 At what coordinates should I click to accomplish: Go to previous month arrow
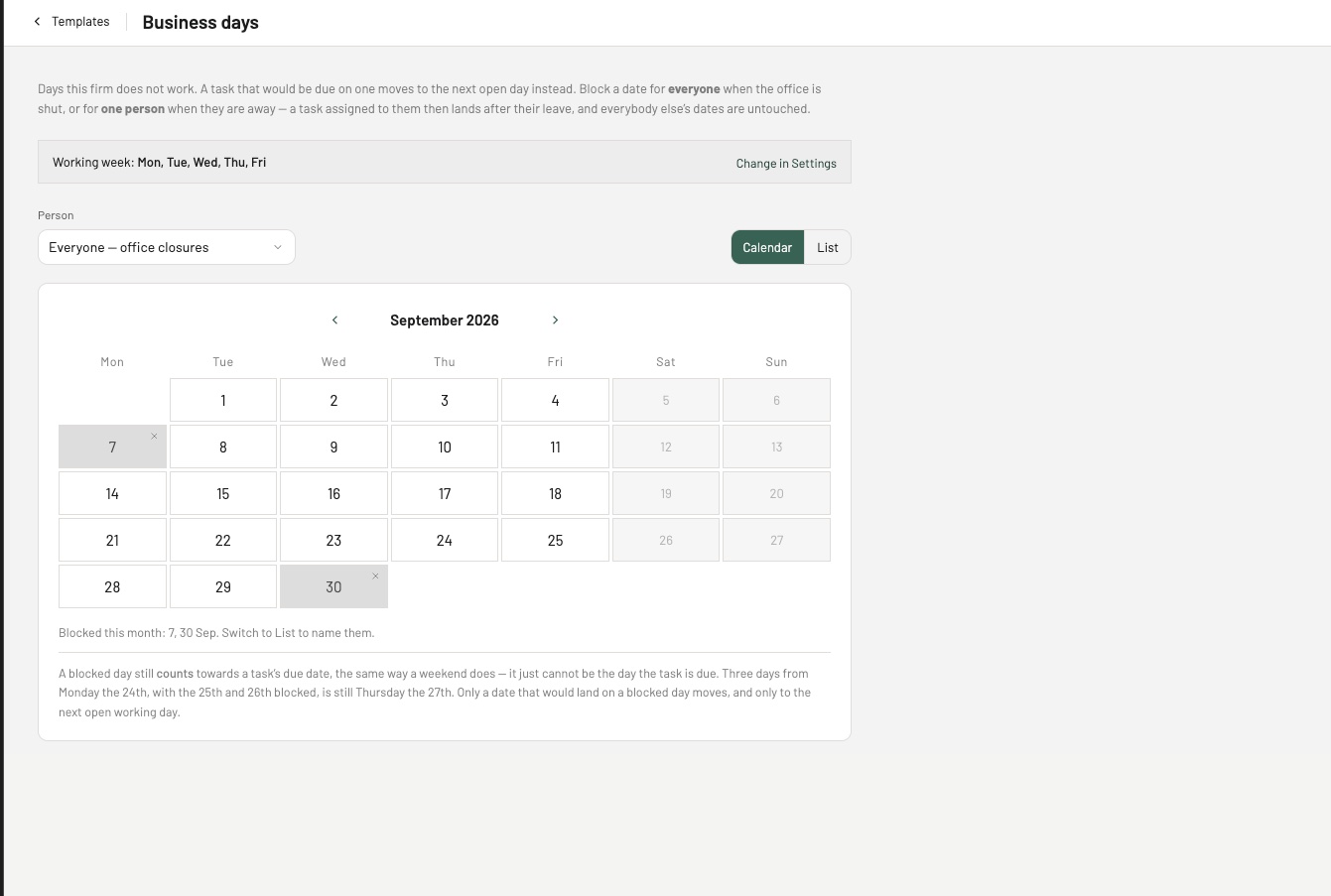click(x=334, y=320)
